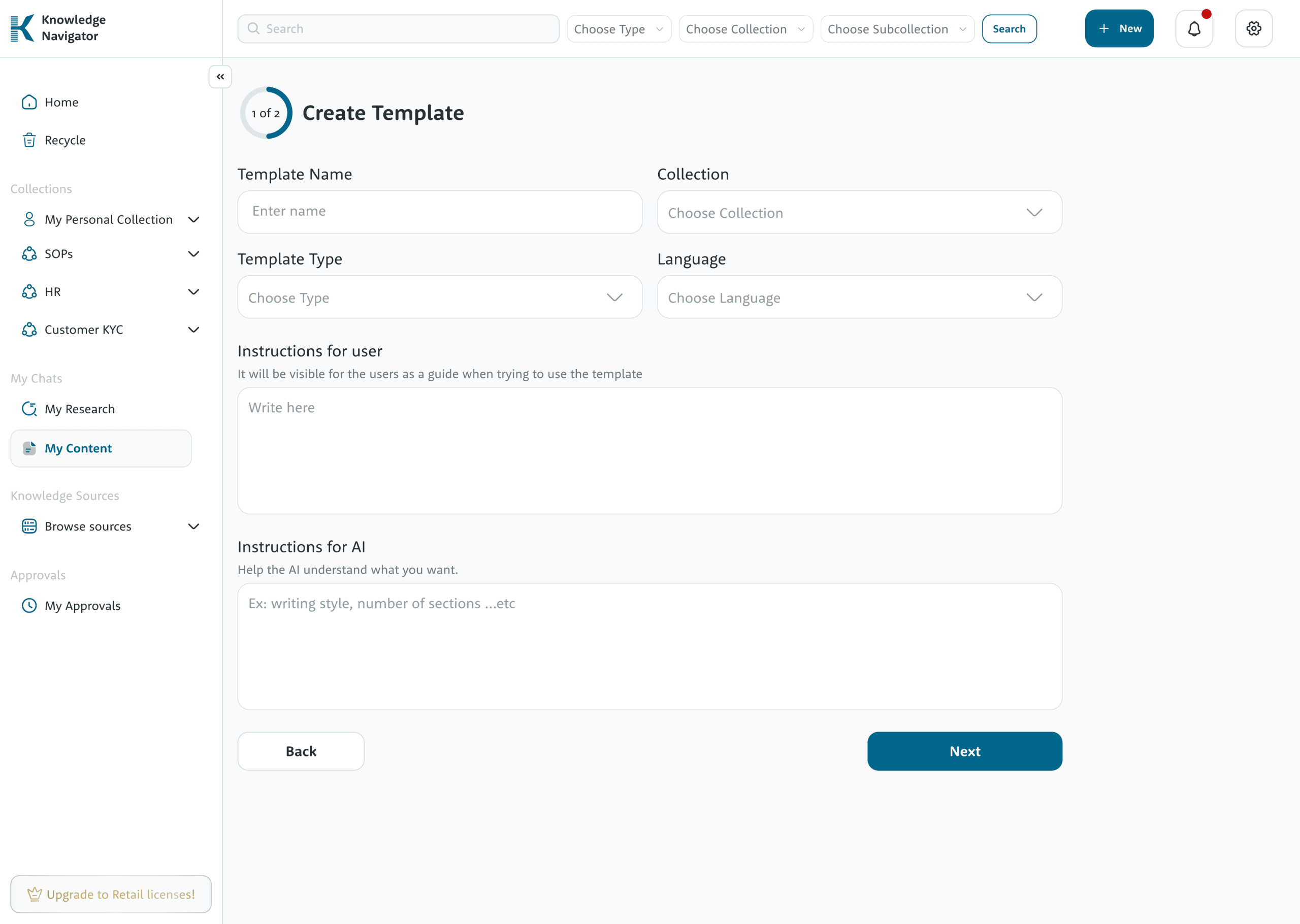Click the My Research chat icon

click(x=29, y=409)
